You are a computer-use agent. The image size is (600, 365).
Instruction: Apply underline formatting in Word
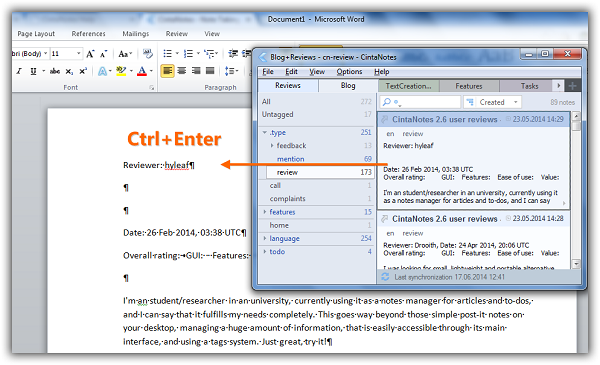coord(34,72)
